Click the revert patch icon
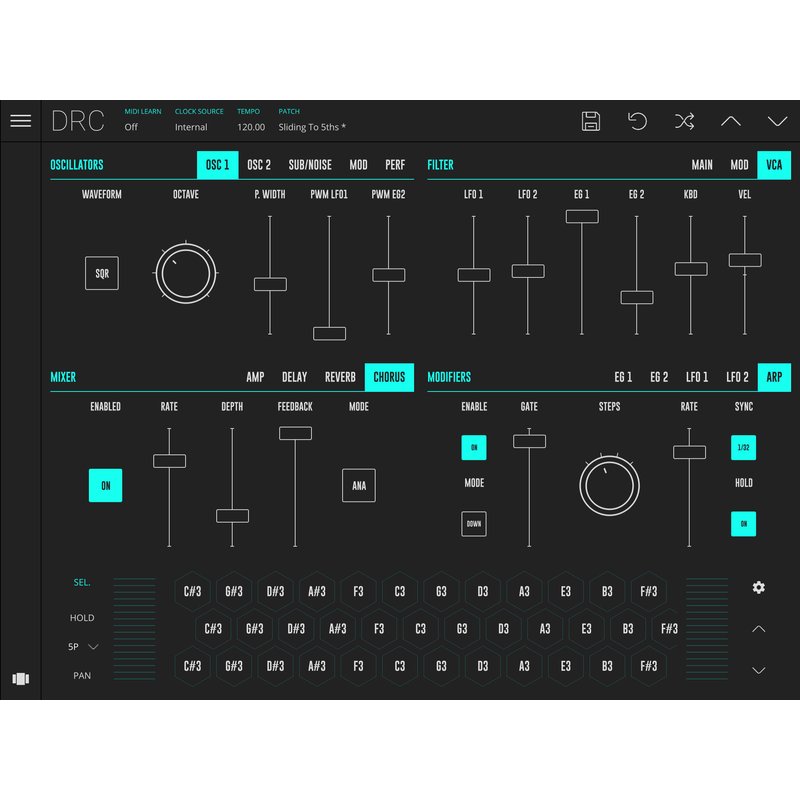Image resolution: width=800 pixels, height=800 pixels. (x=637, y=121)
